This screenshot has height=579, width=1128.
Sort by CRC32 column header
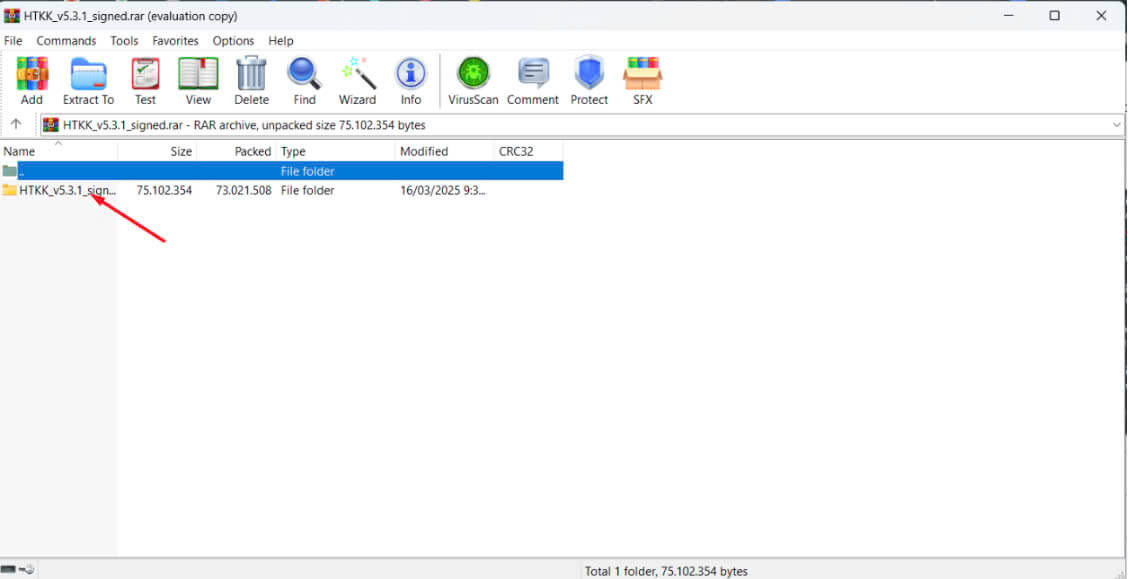[x=529, y=151]
